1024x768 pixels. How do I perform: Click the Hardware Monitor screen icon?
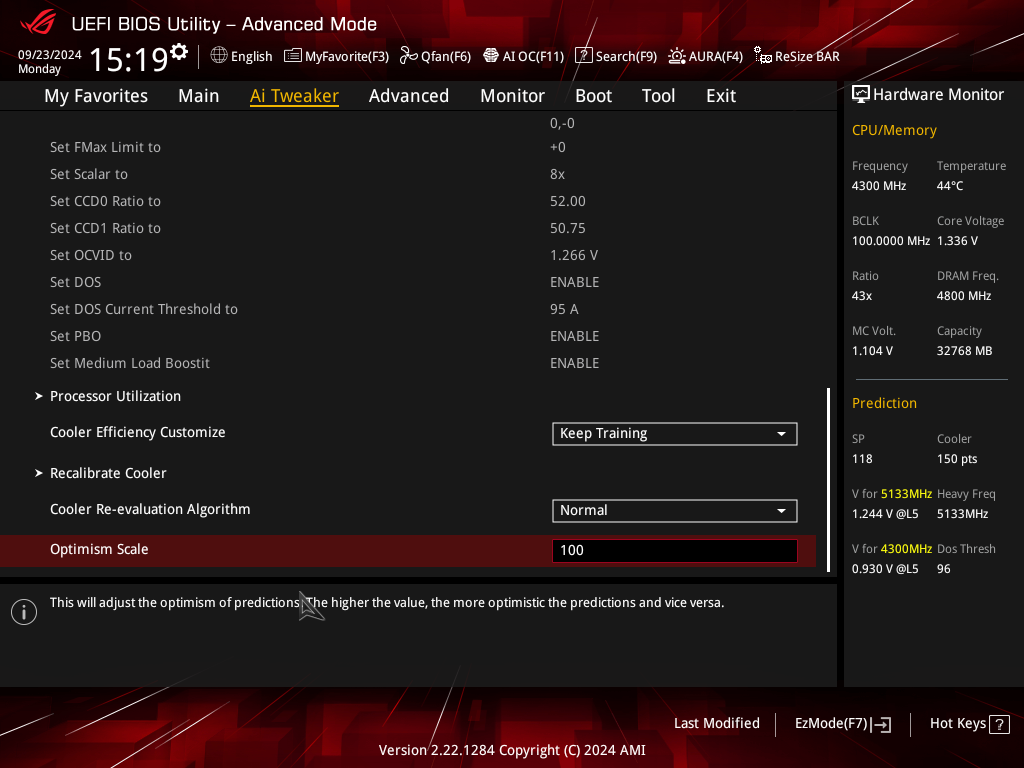coord(861,95)
